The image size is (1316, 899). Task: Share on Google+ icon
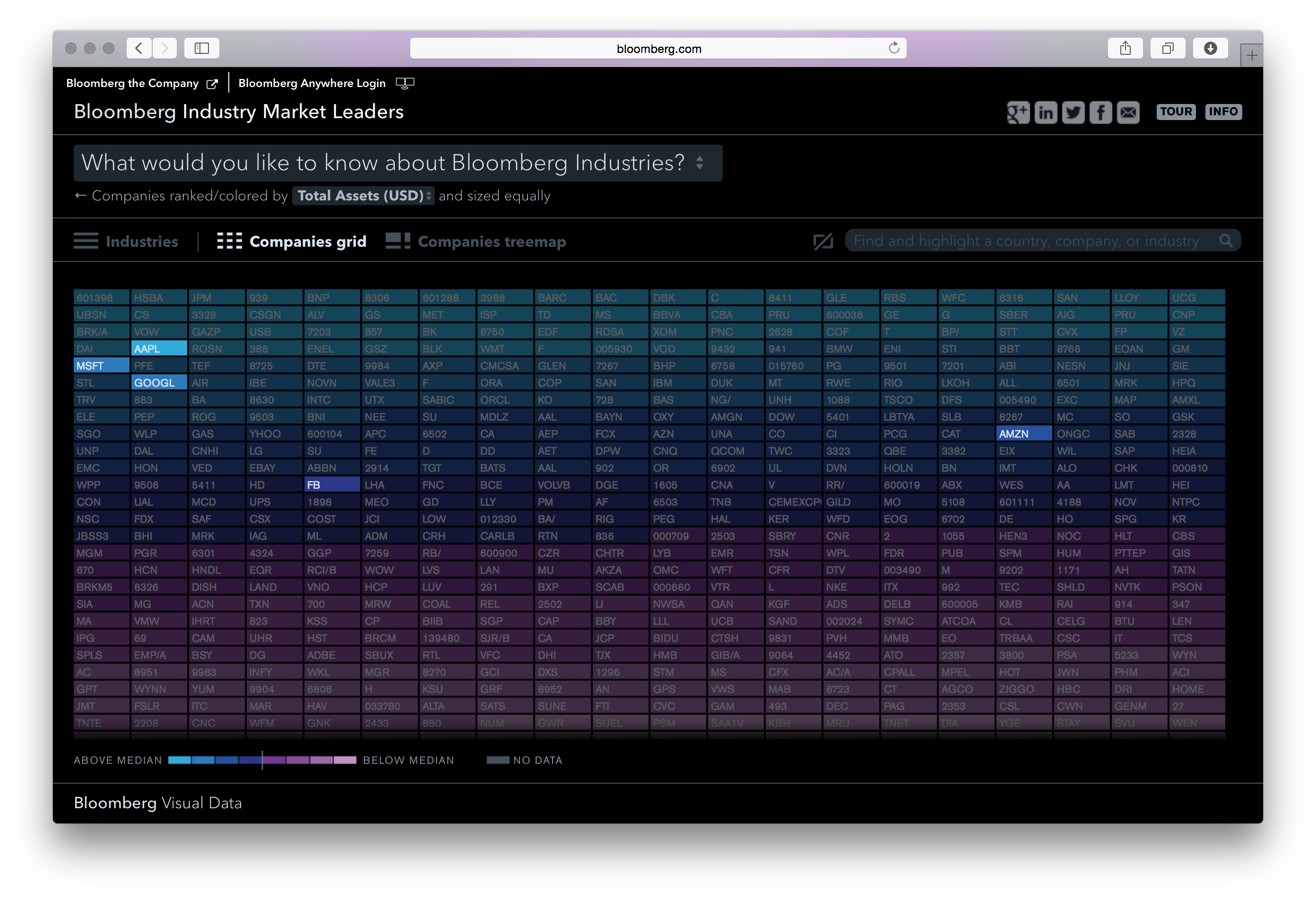[1018, 112]
